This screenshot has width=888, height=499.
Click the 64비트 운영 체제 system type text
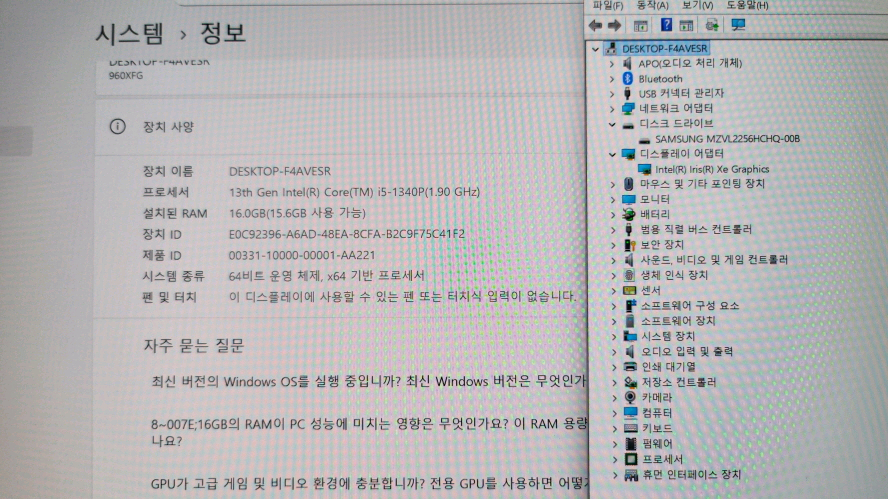tap(326, 276)
